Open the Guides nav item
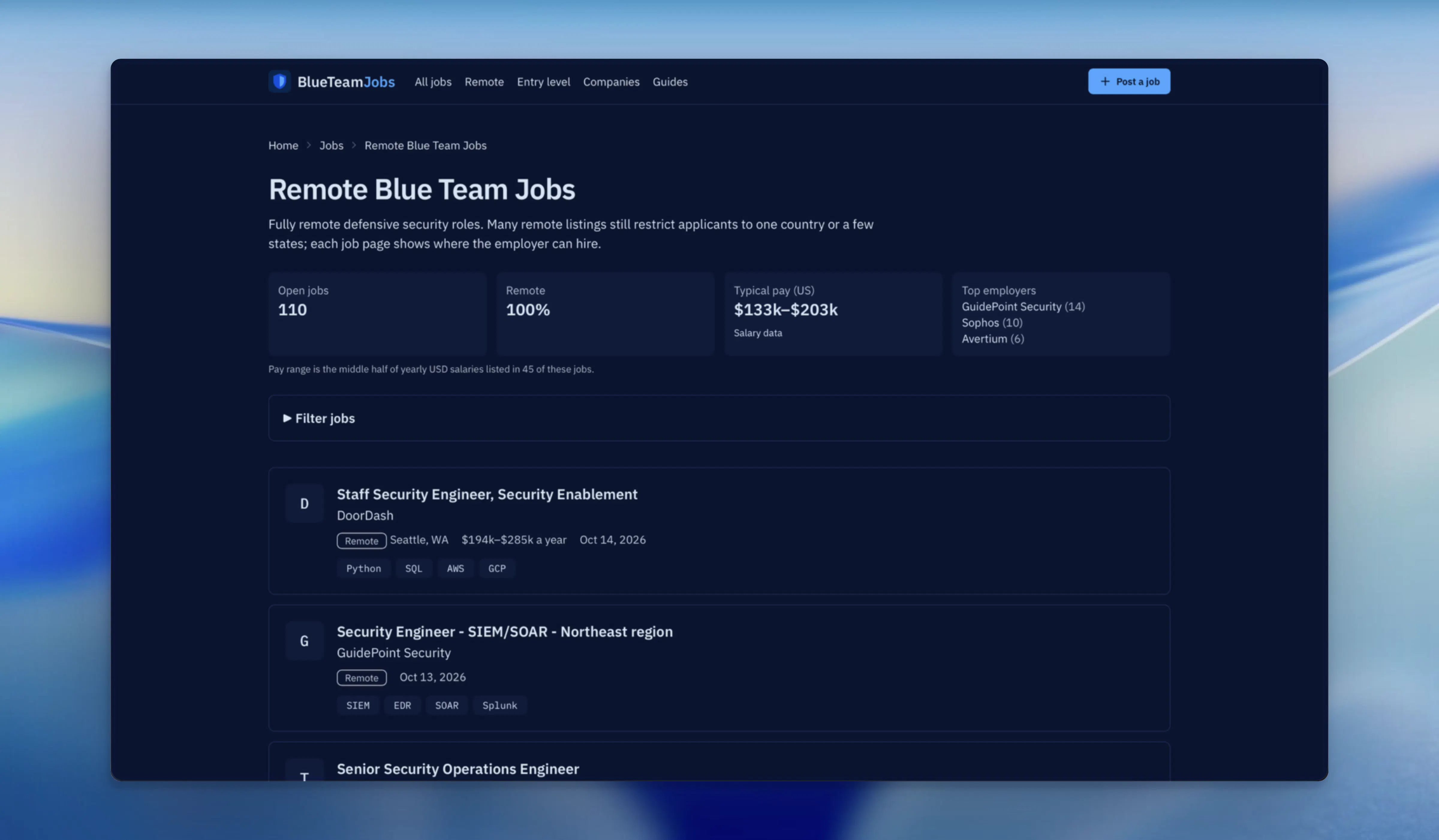 (x=670, y=82)
